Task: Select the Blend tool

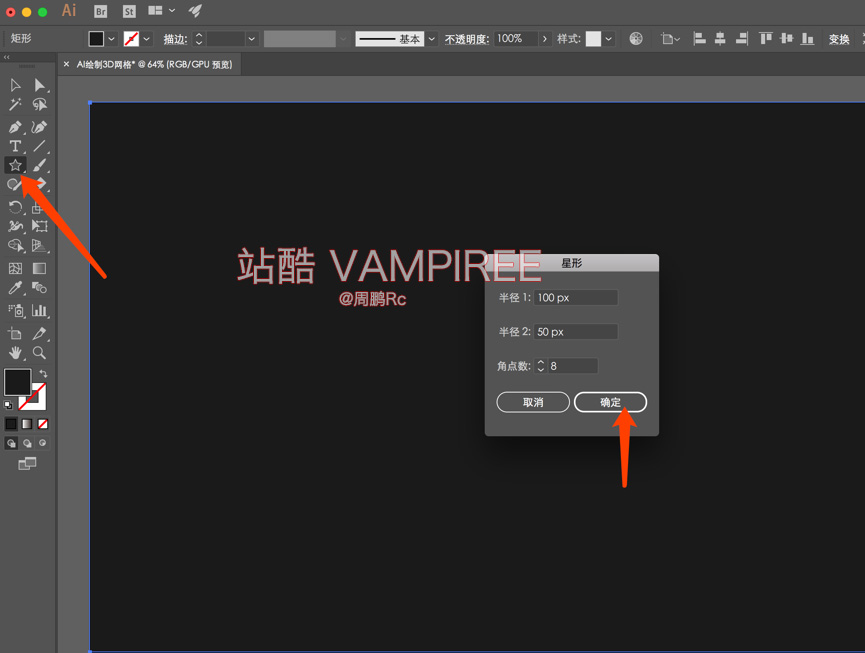Action: (x=39, y=287)
